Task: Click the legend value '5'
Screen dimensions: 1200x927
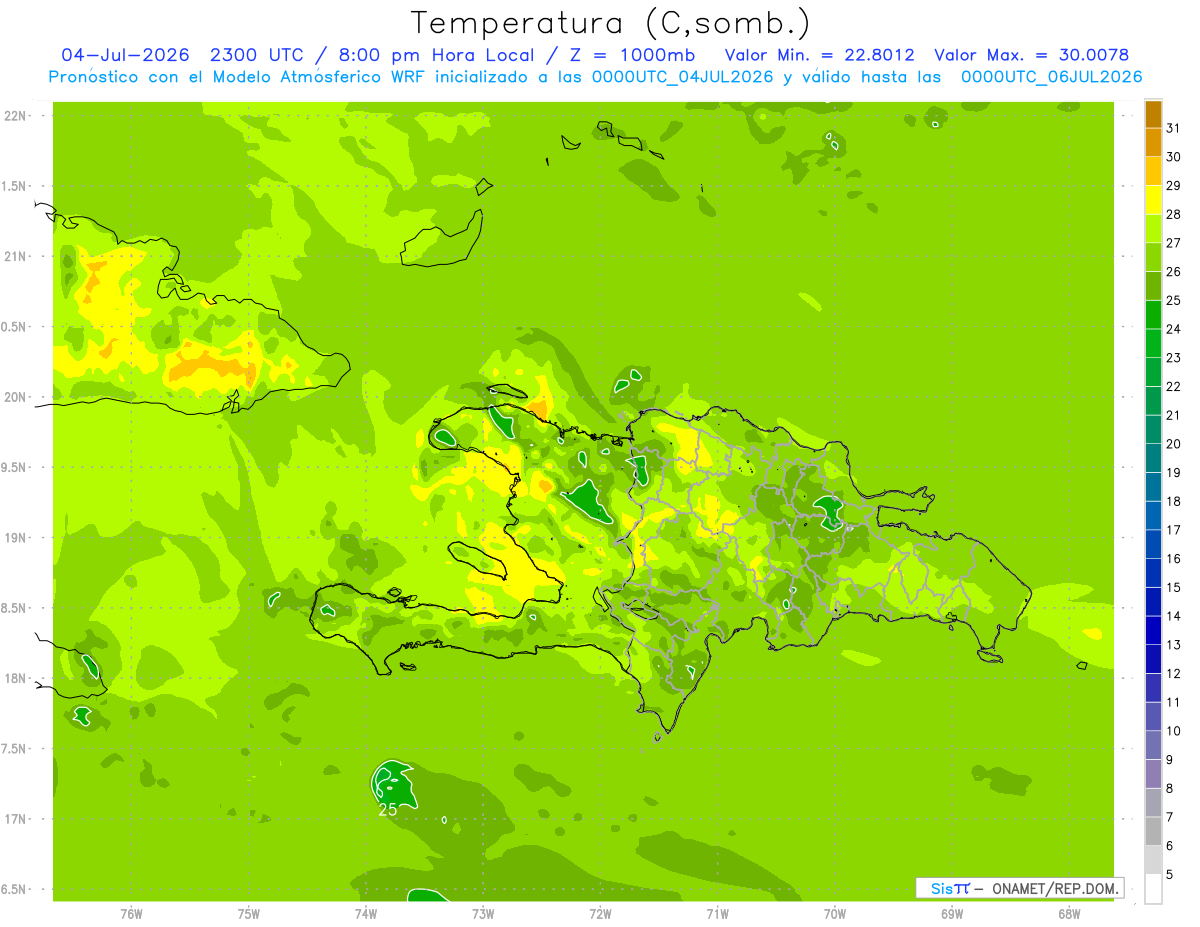Action: [1169, 875]
